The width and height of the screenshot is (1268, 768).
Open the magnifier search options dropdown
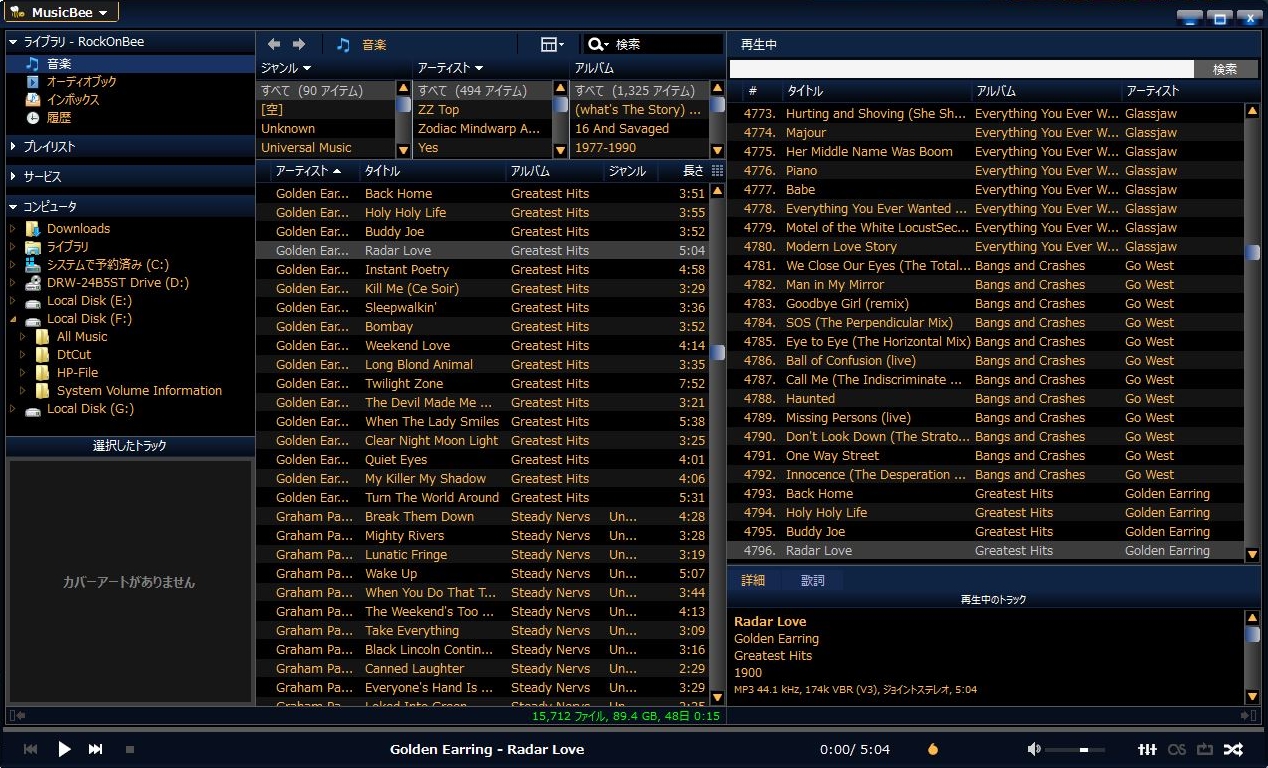click(x=598, y=44)
